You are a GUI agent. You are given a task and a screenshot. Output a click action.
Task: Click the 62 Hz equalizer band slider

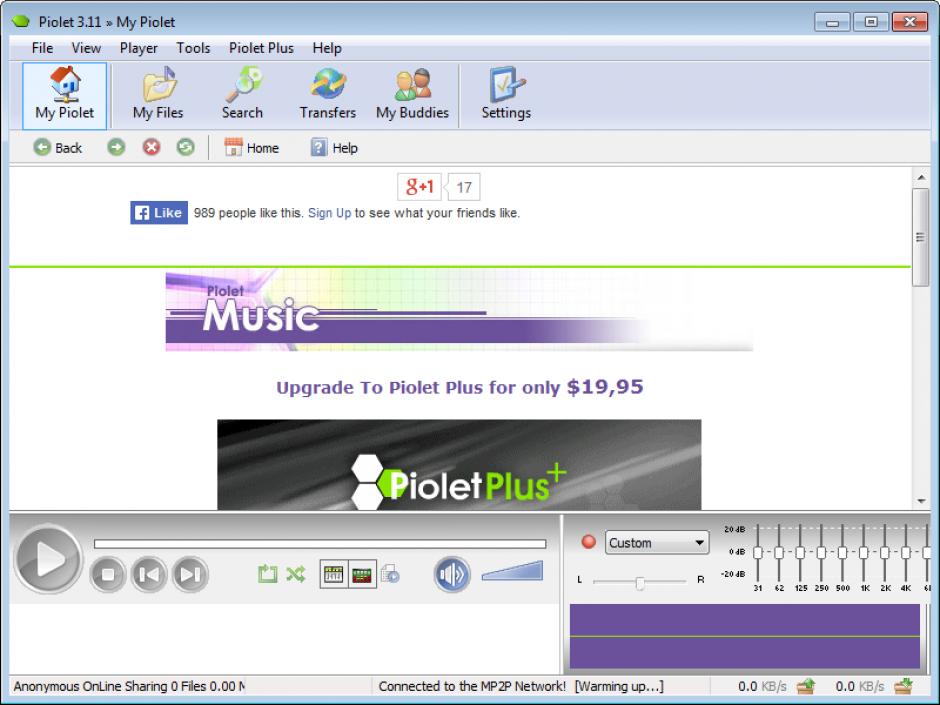click(x=779, y=552)
